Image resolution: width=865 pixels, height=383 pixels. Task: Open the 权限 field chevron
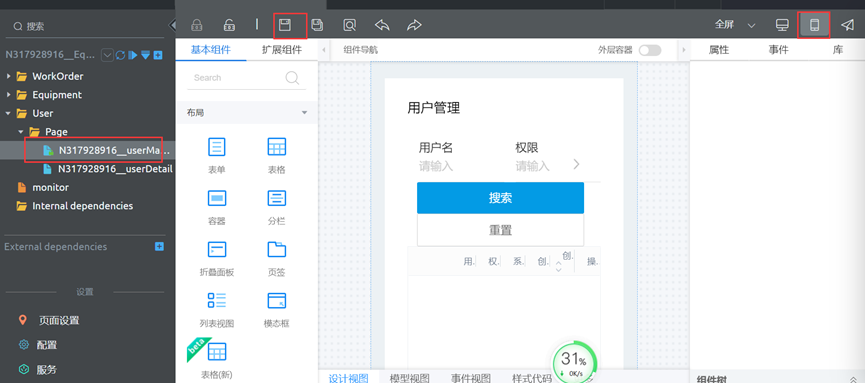click(576, 164)
